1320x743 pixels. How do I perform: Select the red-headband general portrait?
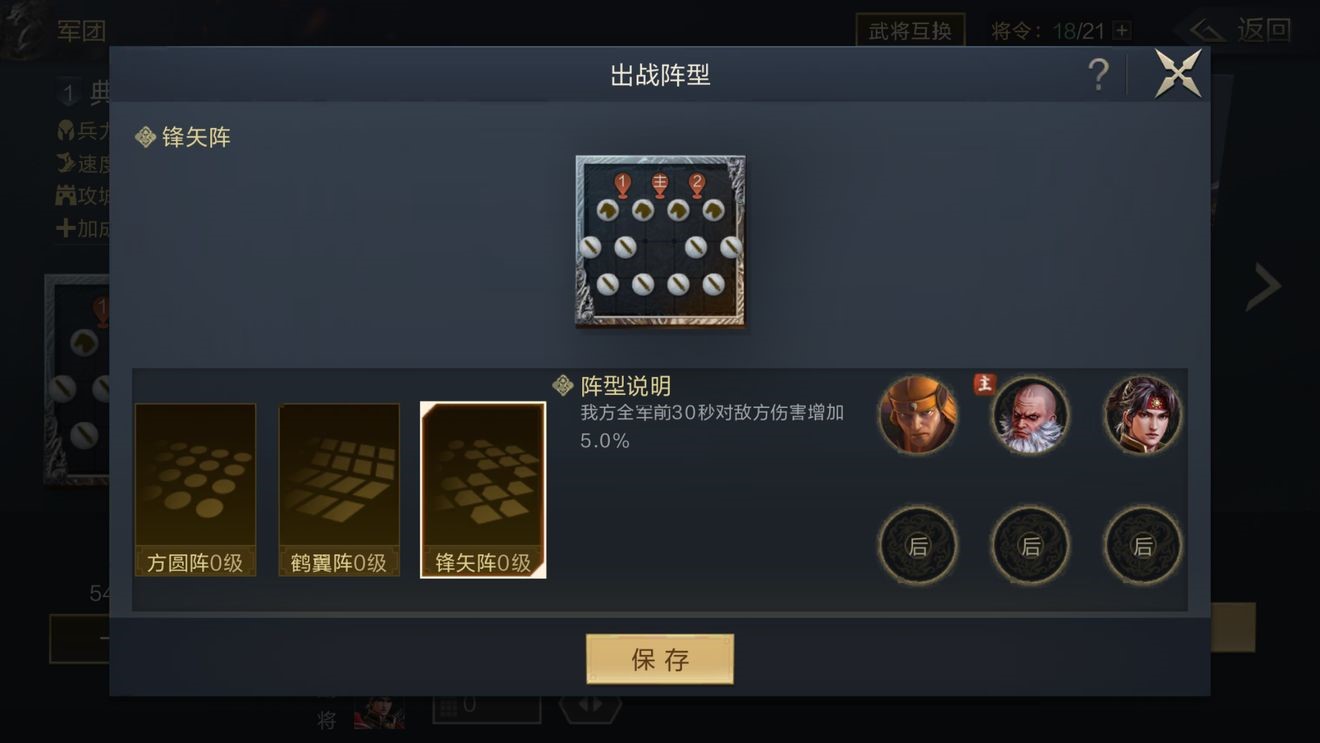(x=1143, y=415)
